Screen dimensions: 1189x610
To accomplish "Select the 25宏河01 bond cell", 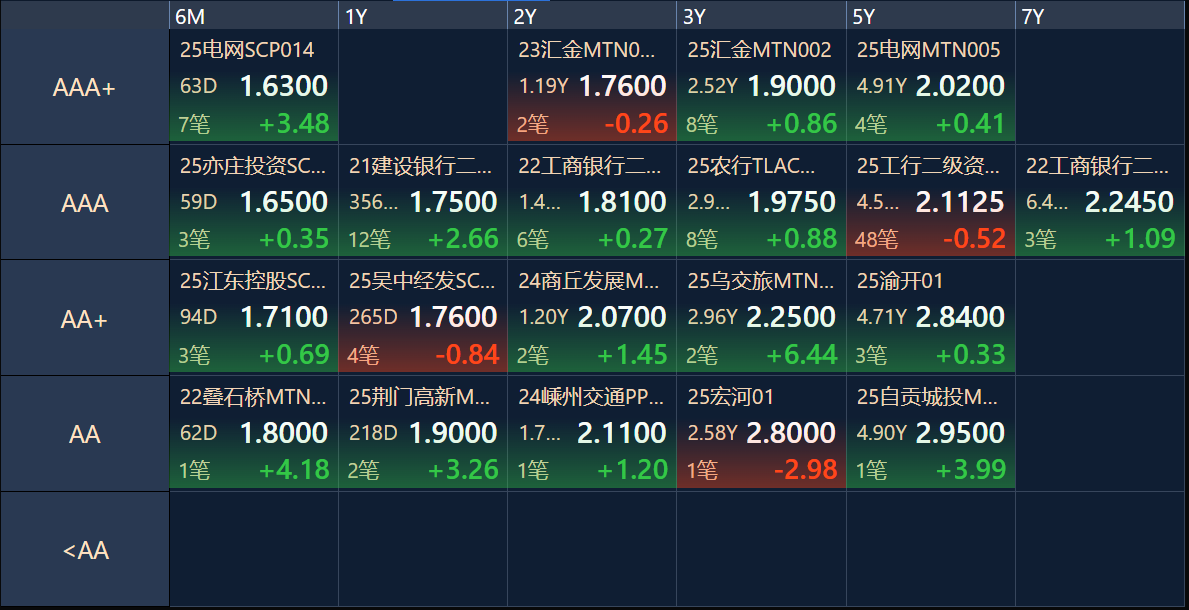I will (x=761, y=433).
